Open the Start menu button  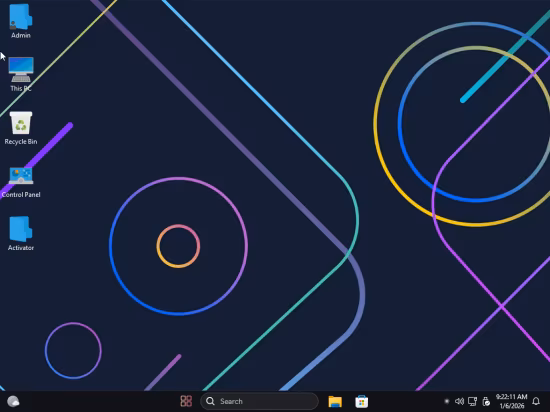(186, 401)
